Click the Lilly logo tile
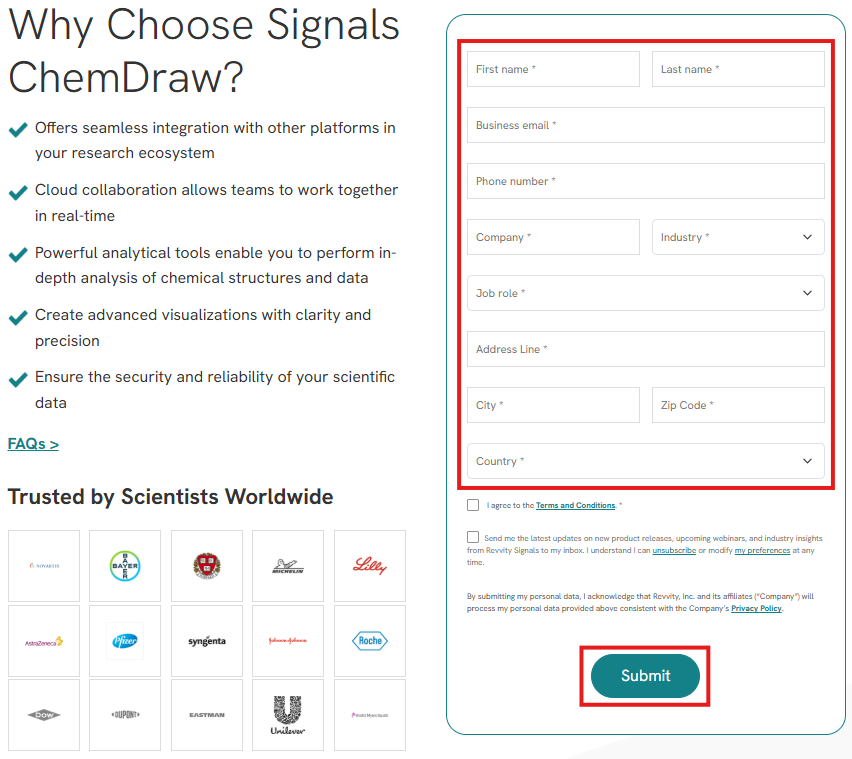This screenshot has height=759, width=852. 370,566
